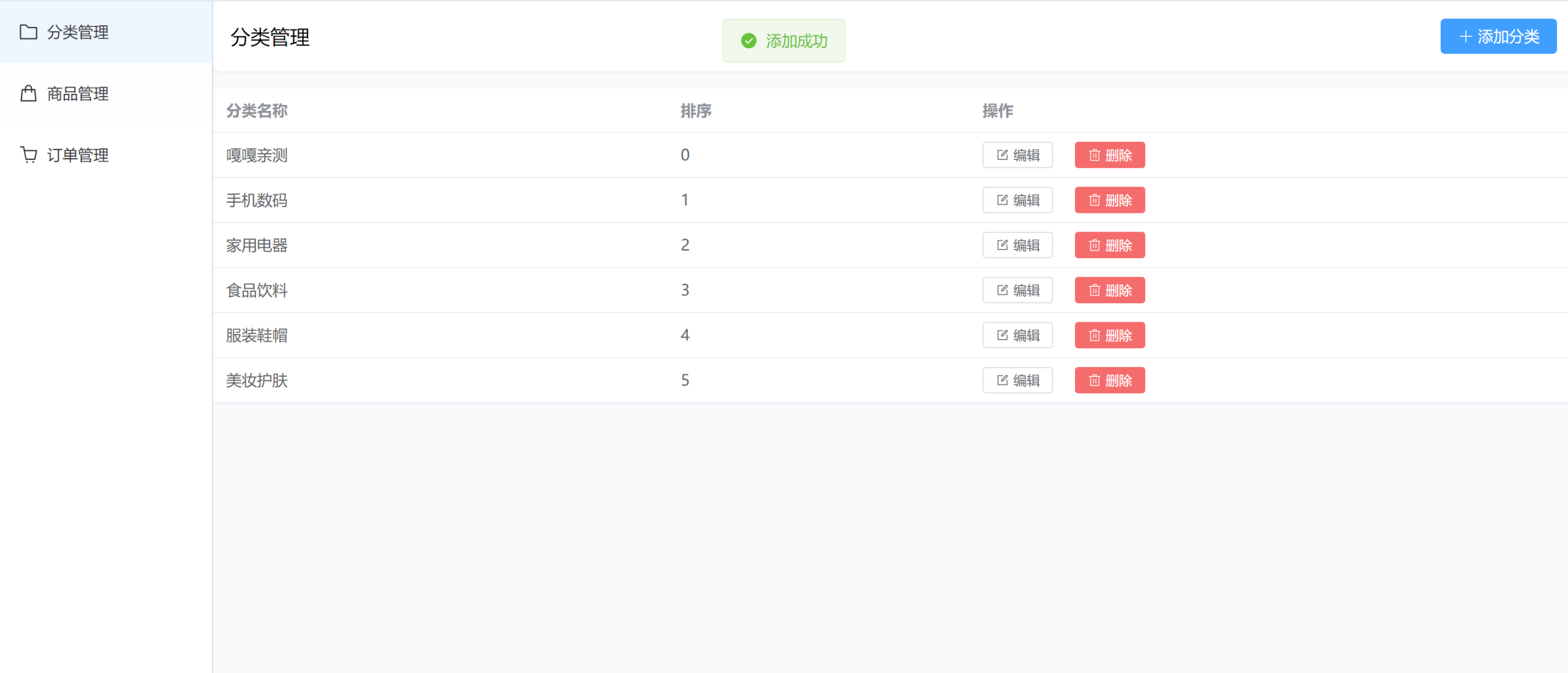Click the 食品饮料 category name cell

(257, 291)
